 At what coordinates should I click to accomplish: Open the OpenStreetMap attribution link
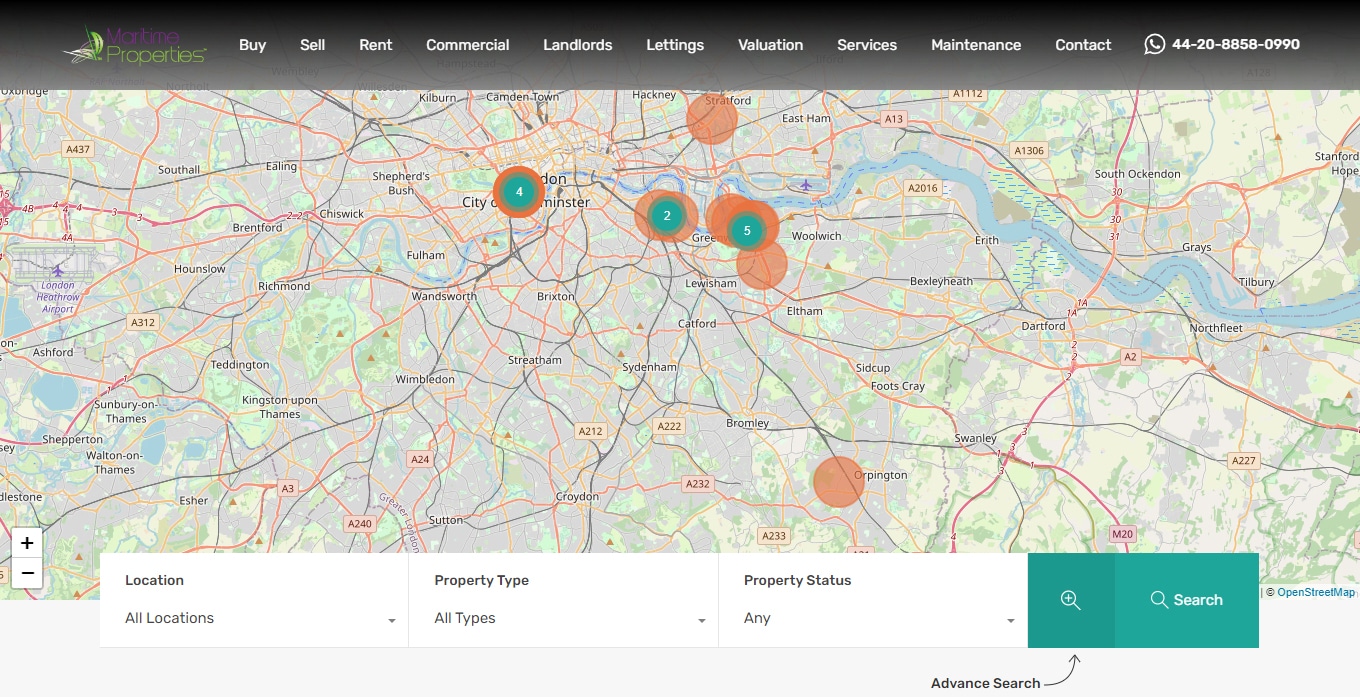[x=1316, y=592]
